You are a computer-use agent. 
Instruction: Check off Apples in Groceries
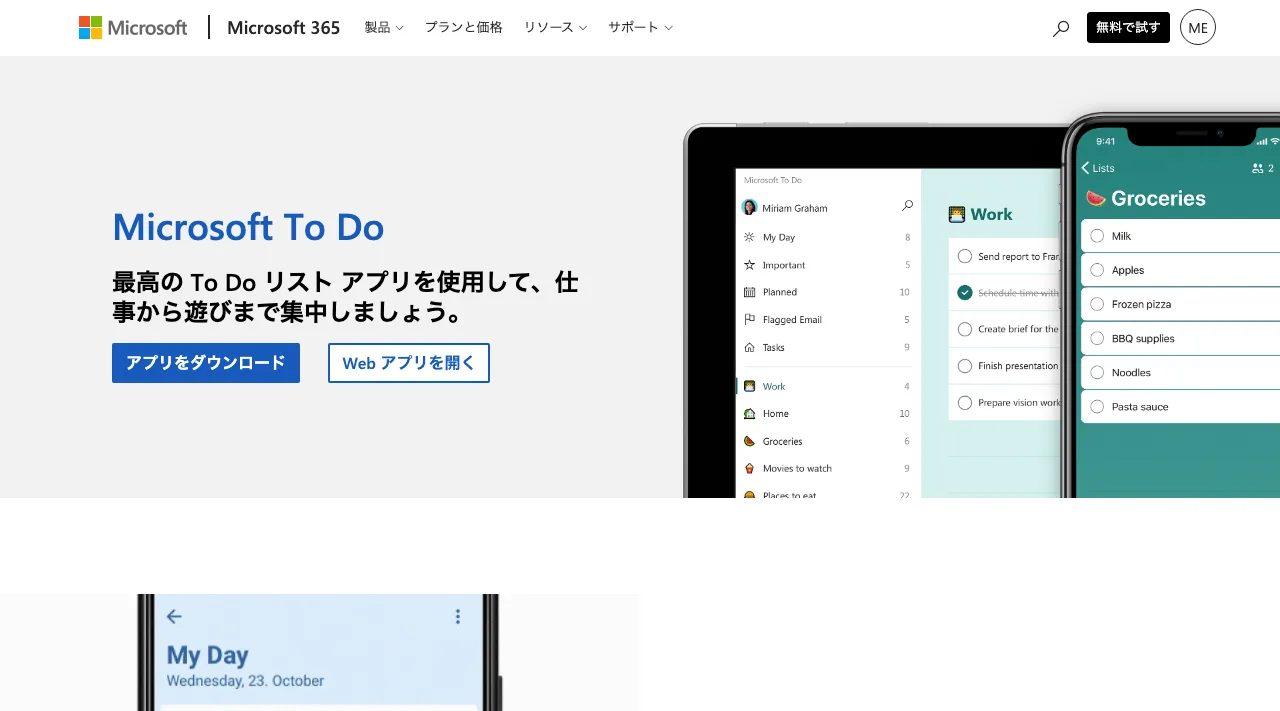(x=1097, y=270)
